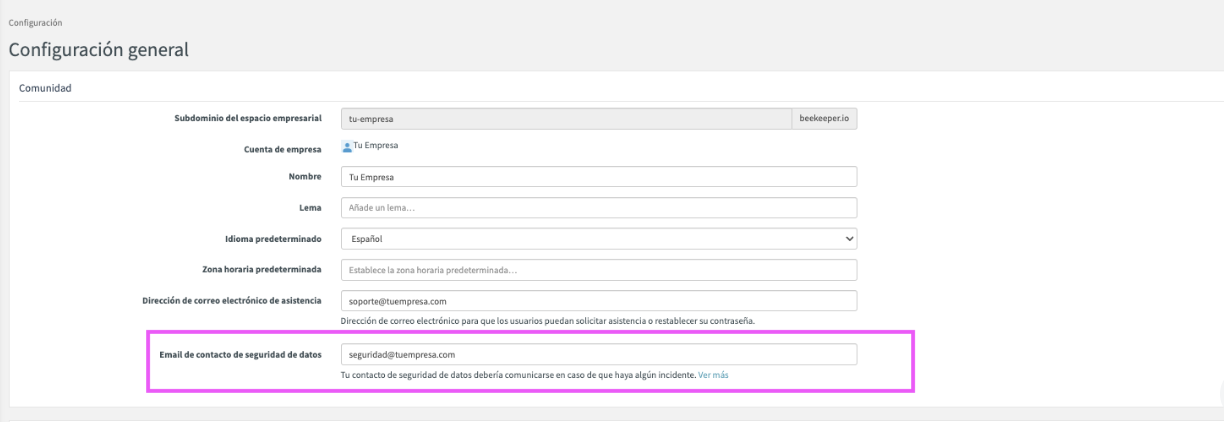The width and height of the screenshot is (1224, 422).
Task: Click the company account user icon
Action: pyautogui.click(x=347, y=146)
